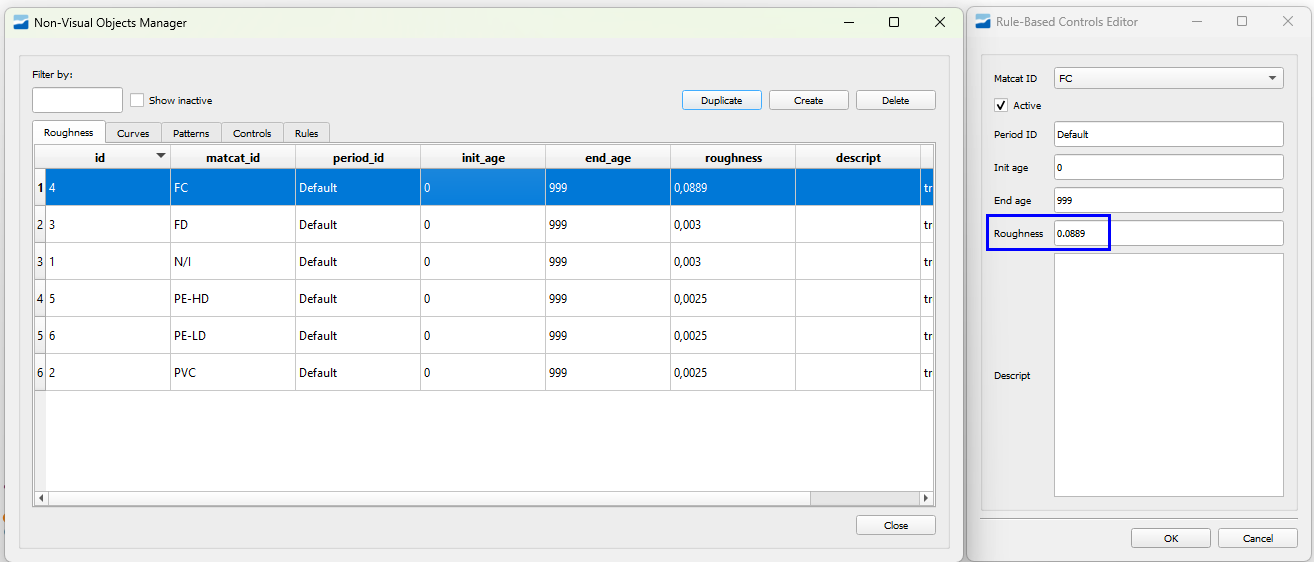Image resolution: width=1314 pixels, height=562 pixels.
Task: Click the id column sort arrow
Action: 160,157
